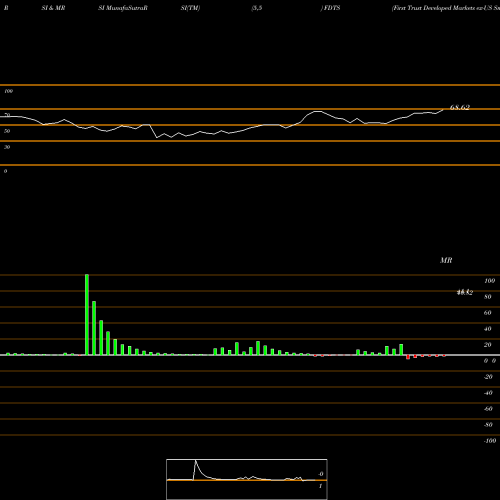
Task: Click the tallest green MR histogram bar
Action: [87, 315]
